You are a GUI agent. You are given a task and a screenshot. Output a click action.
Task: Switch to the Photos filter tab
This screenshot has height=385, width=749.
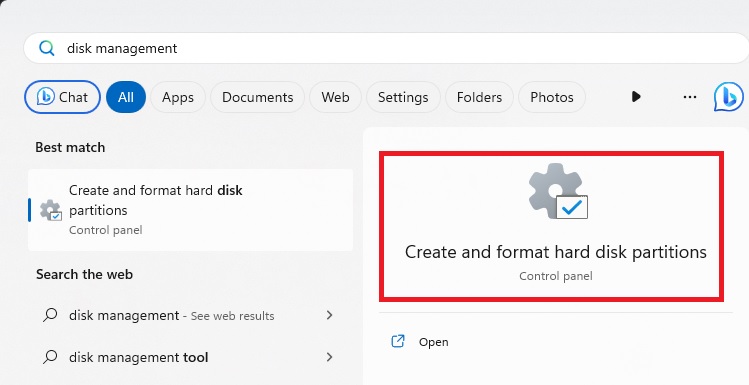552,97
